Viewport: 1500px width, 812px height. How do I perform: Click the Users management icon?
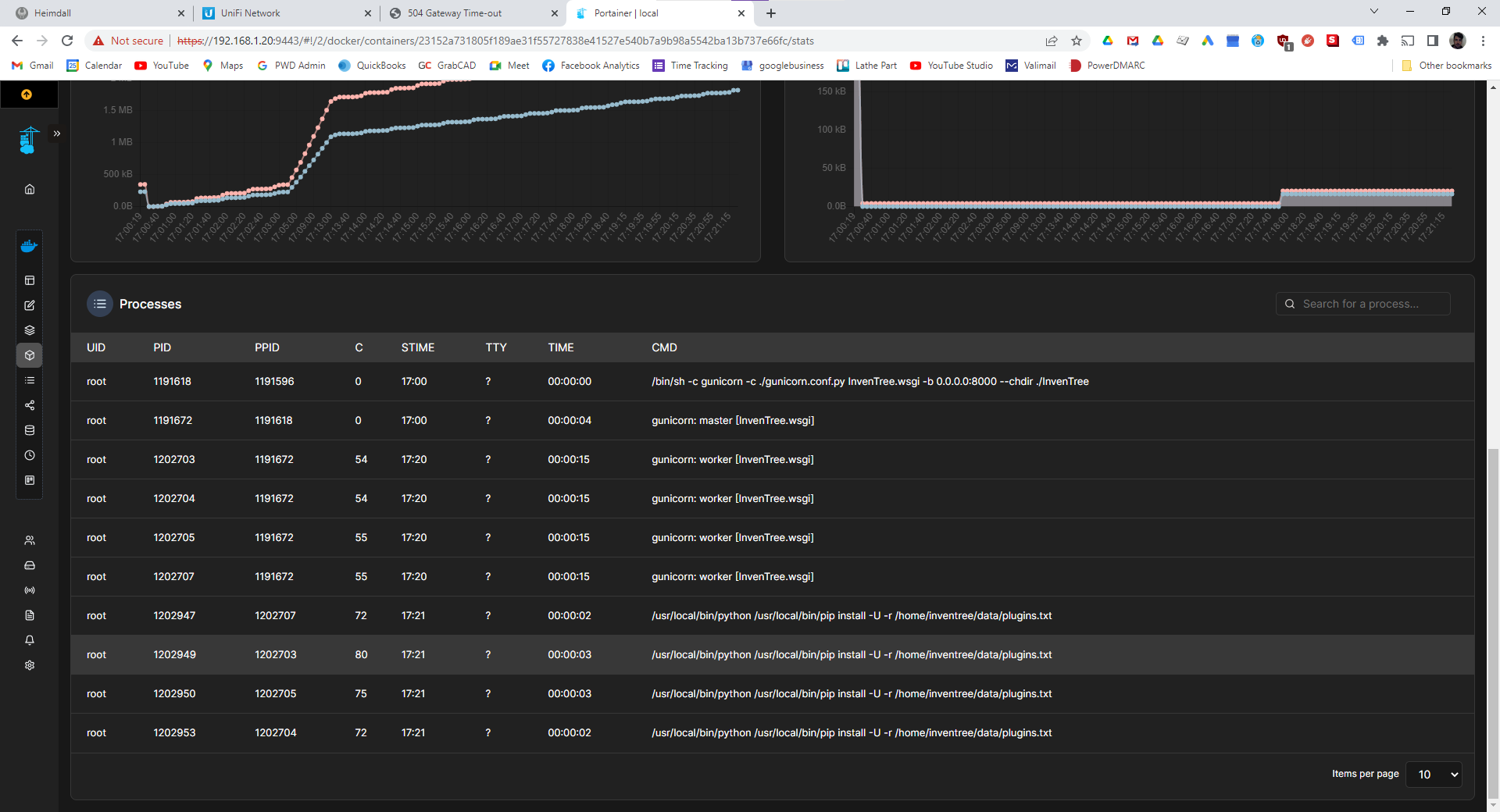tap(29, 540)
